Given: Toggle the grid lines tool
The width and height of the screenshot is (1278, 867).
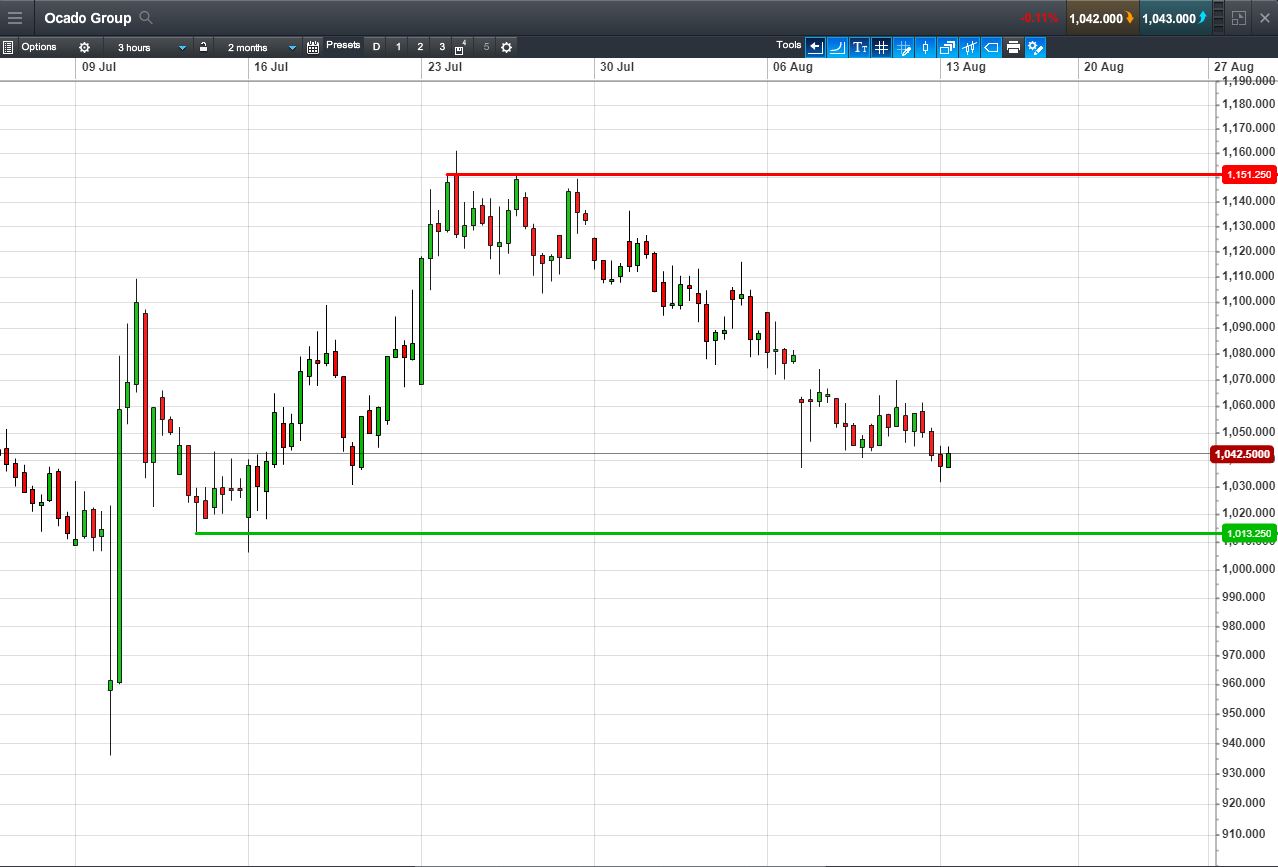Looking at the screenshot, I should (881, 47).
